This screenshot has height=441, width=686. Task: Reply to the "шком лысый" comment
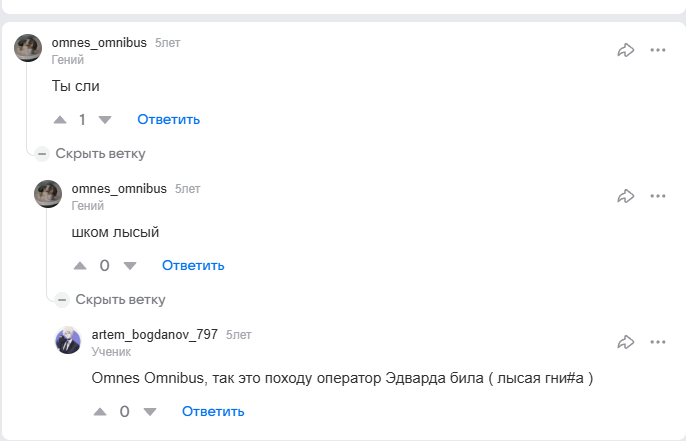click(193, 266)
